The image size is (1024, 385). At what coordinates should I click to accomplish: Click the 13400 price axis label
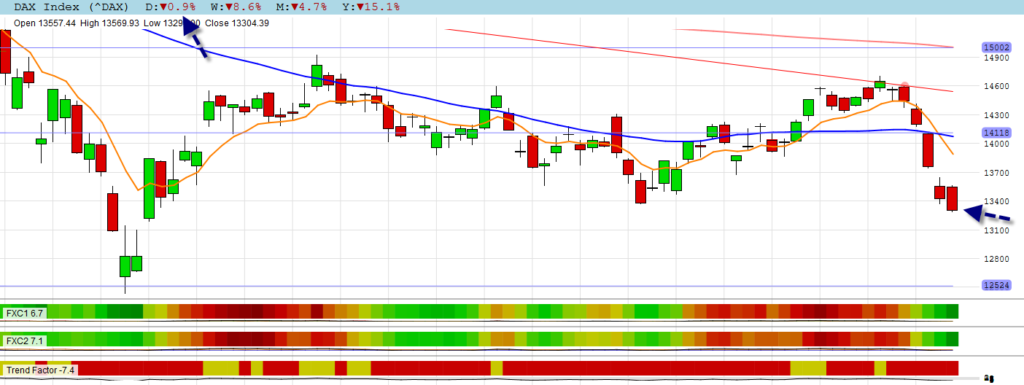tap(997, 202)
